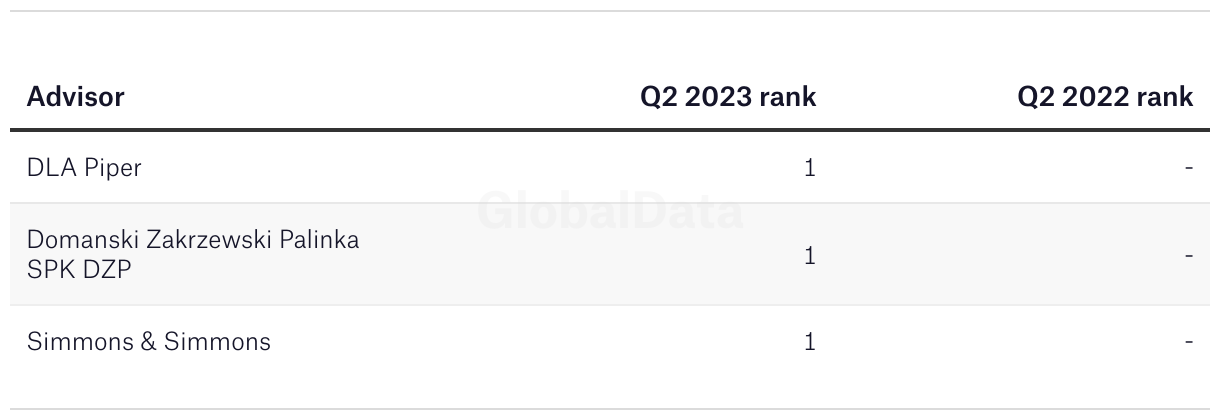Click the thin horizontal rule below the table
Image resolution: width=1220 pixels, height=420 pixels.
(x=610, y=408)
